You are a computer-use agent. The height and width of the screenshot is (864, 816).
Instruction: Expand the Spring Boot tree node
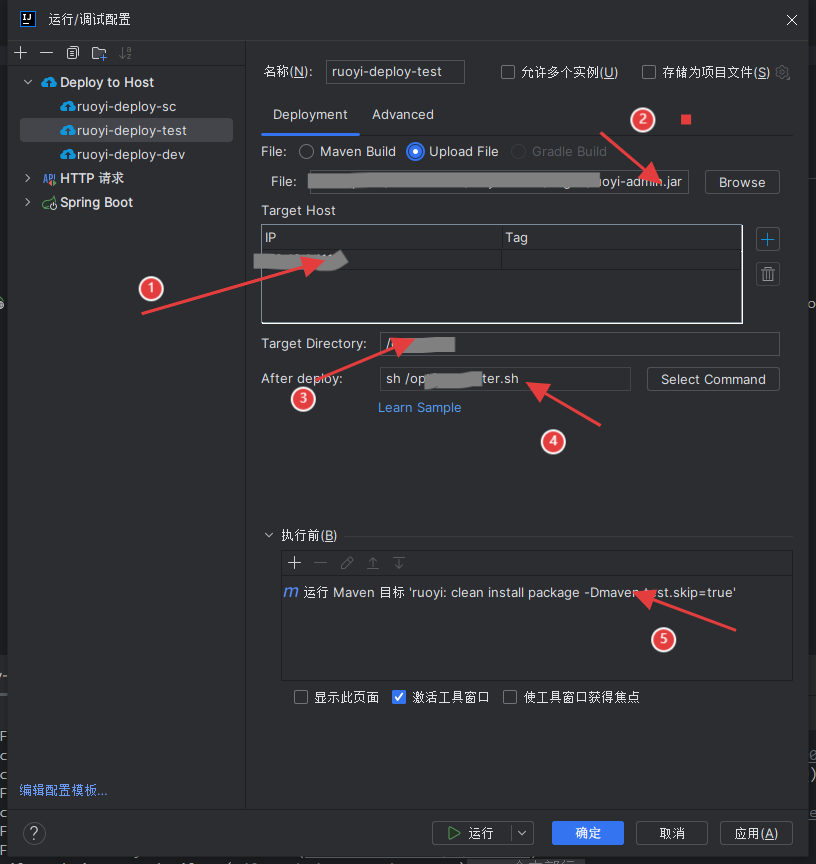click(28, 202)
